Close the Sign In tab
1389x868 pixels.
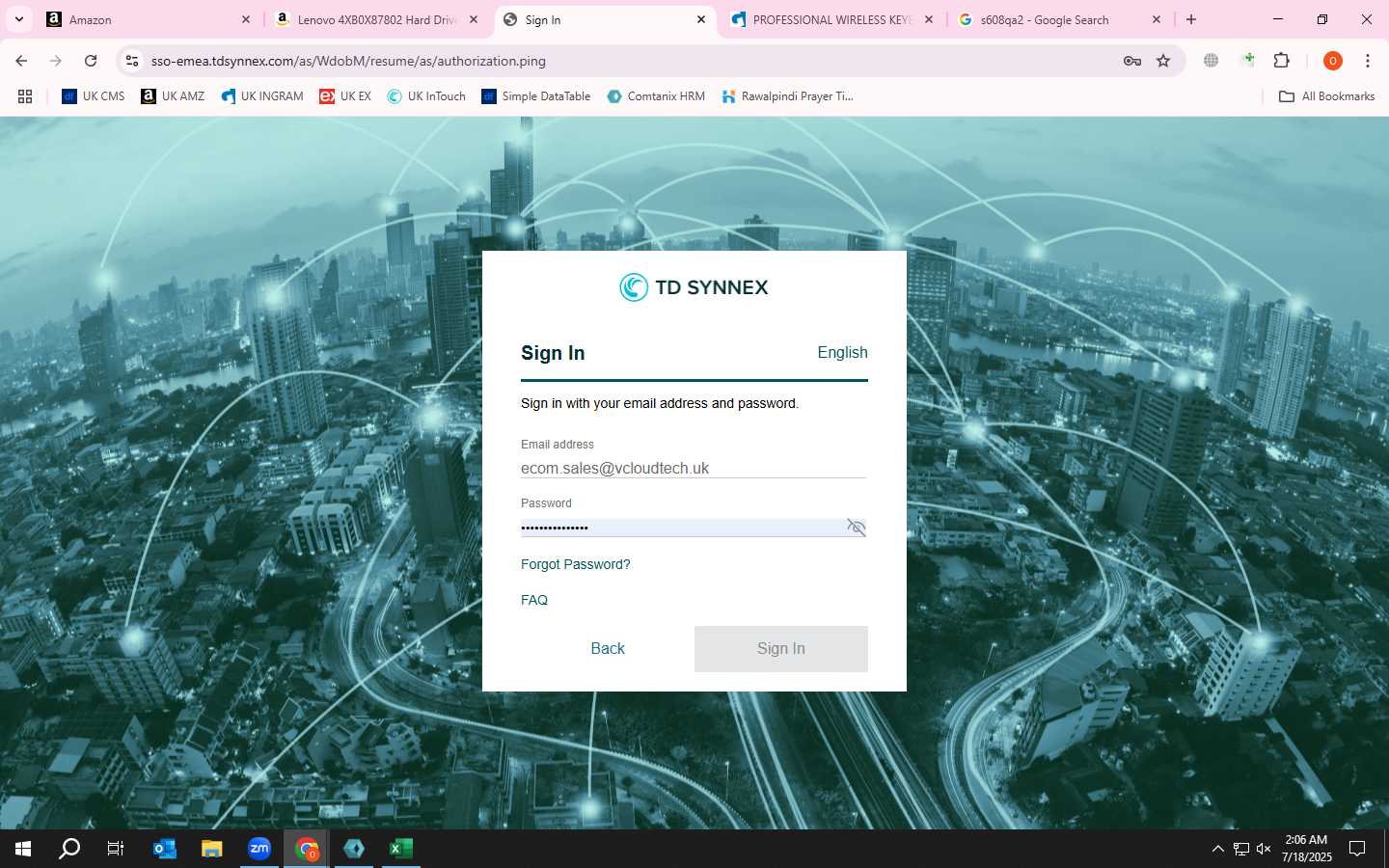click(701, 19)
